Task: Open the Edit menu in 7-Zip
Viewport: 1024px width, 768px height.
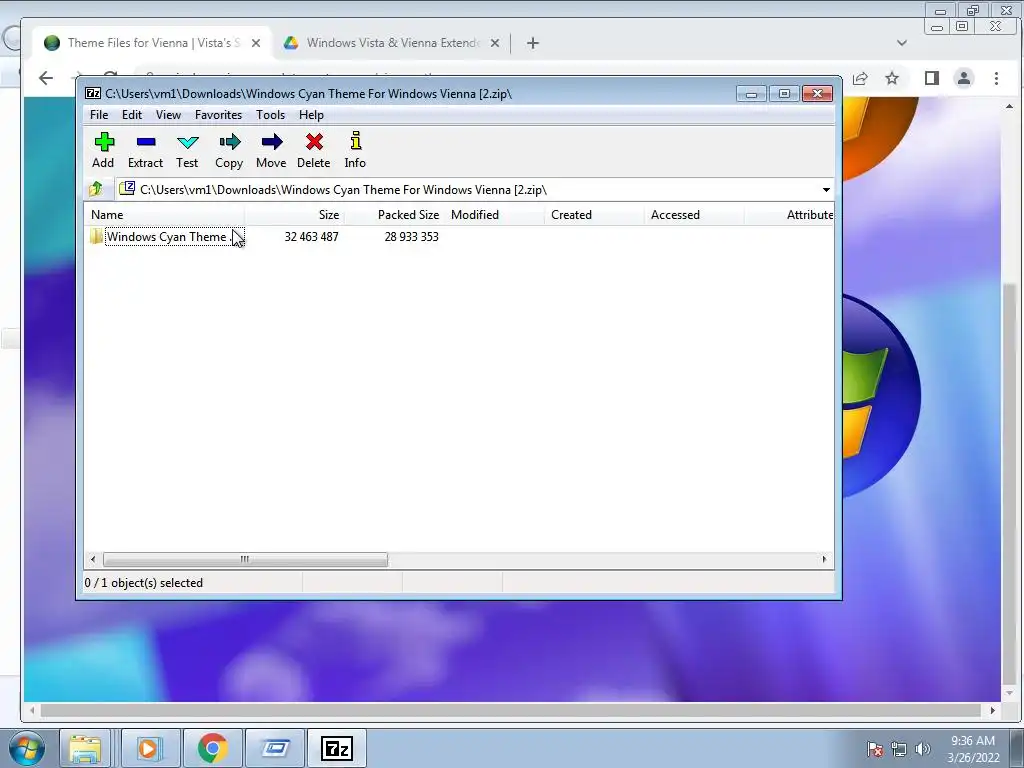Action: pyautogui.click(x=132, y=115)
